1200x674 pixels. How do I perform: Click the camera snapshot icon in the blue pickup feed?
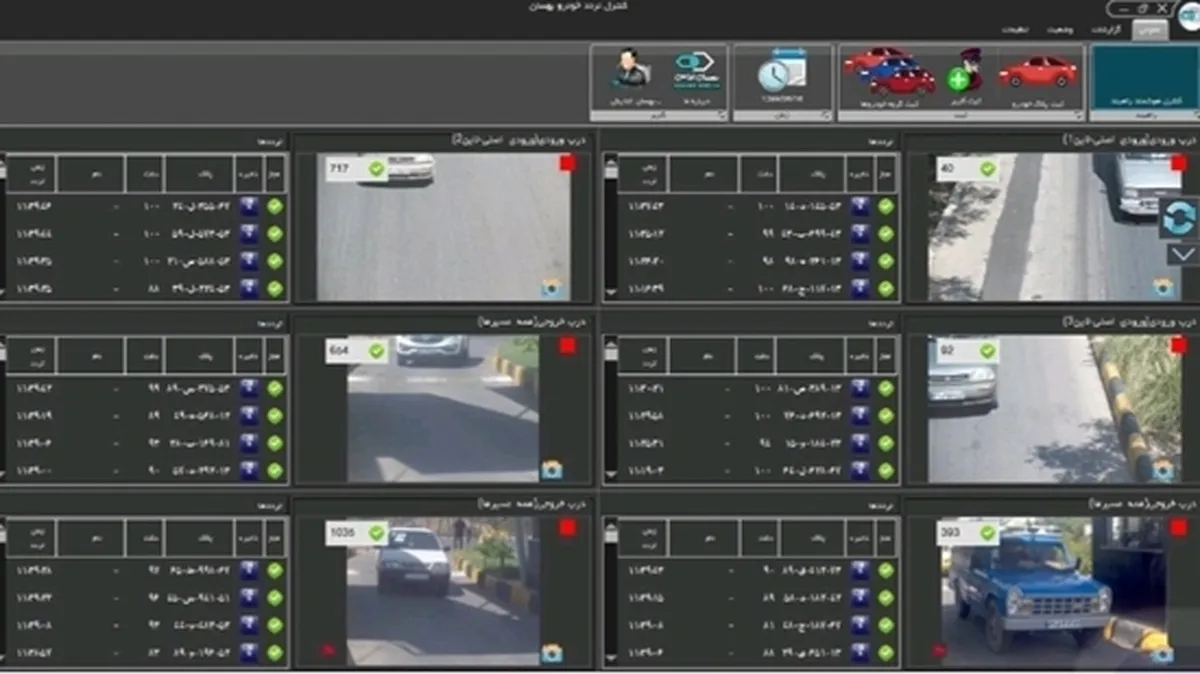[x=1162, y=653]
